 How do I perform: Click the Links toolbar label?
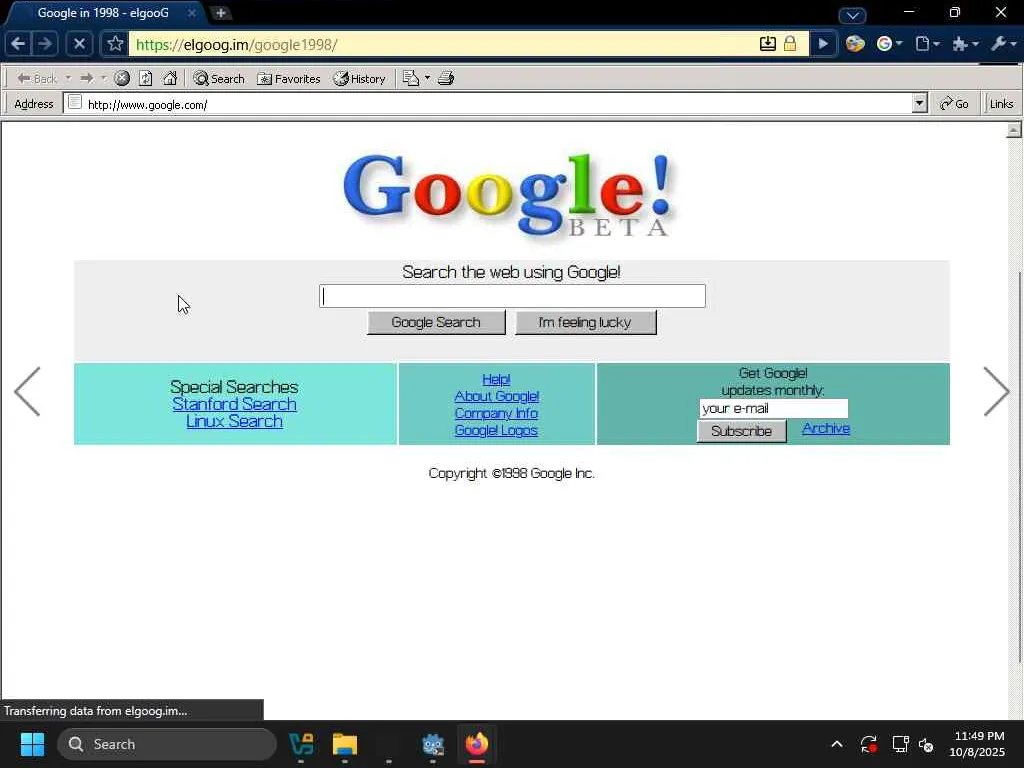click(1001, 104)
